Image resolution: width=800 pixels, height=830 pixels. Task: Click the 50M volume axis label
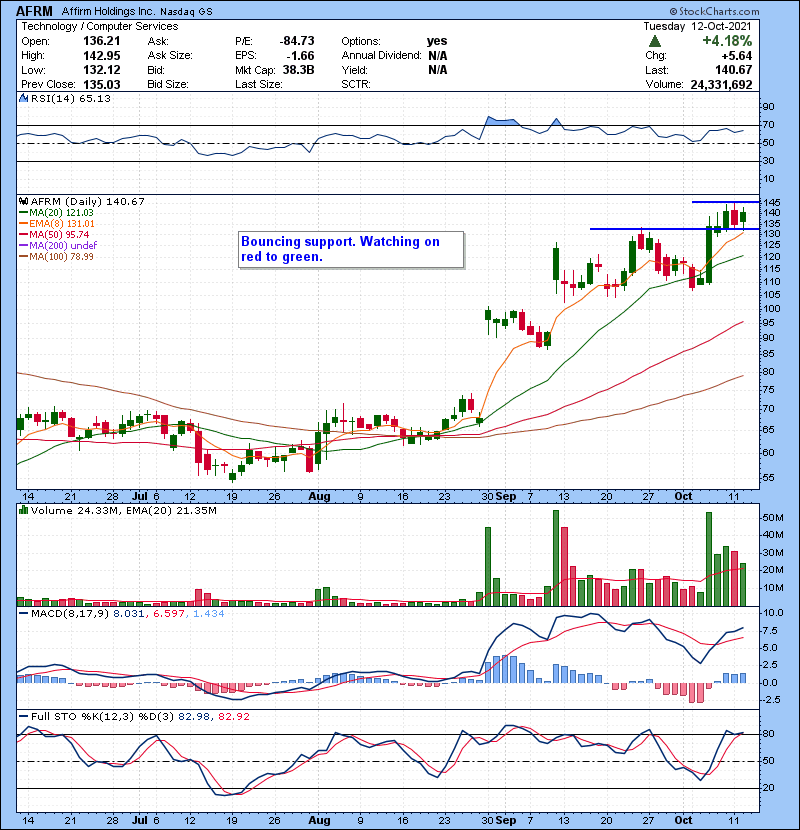tap(772, 518)
